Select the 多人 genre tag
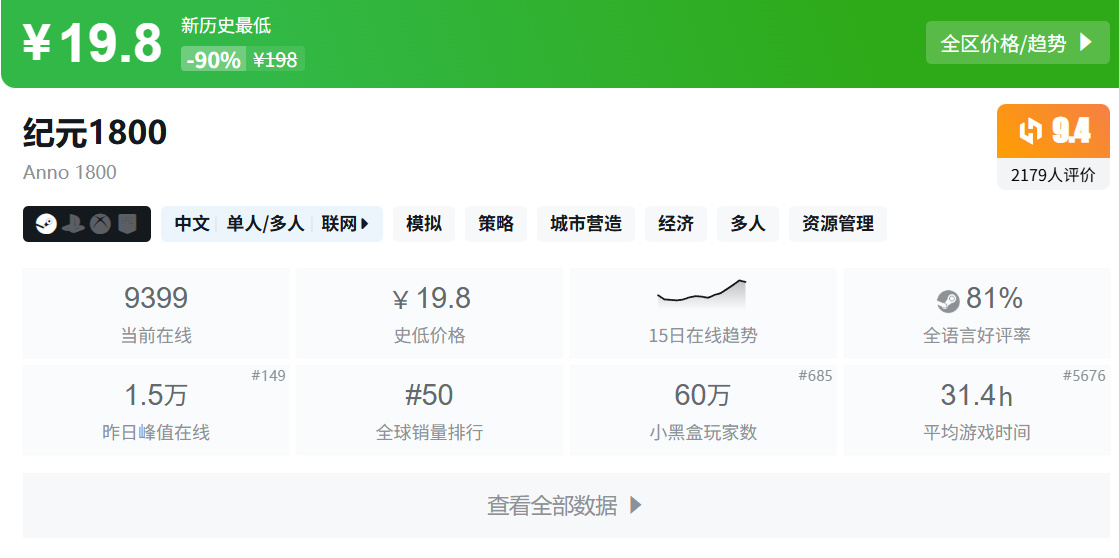 click(x=748, y=224)
